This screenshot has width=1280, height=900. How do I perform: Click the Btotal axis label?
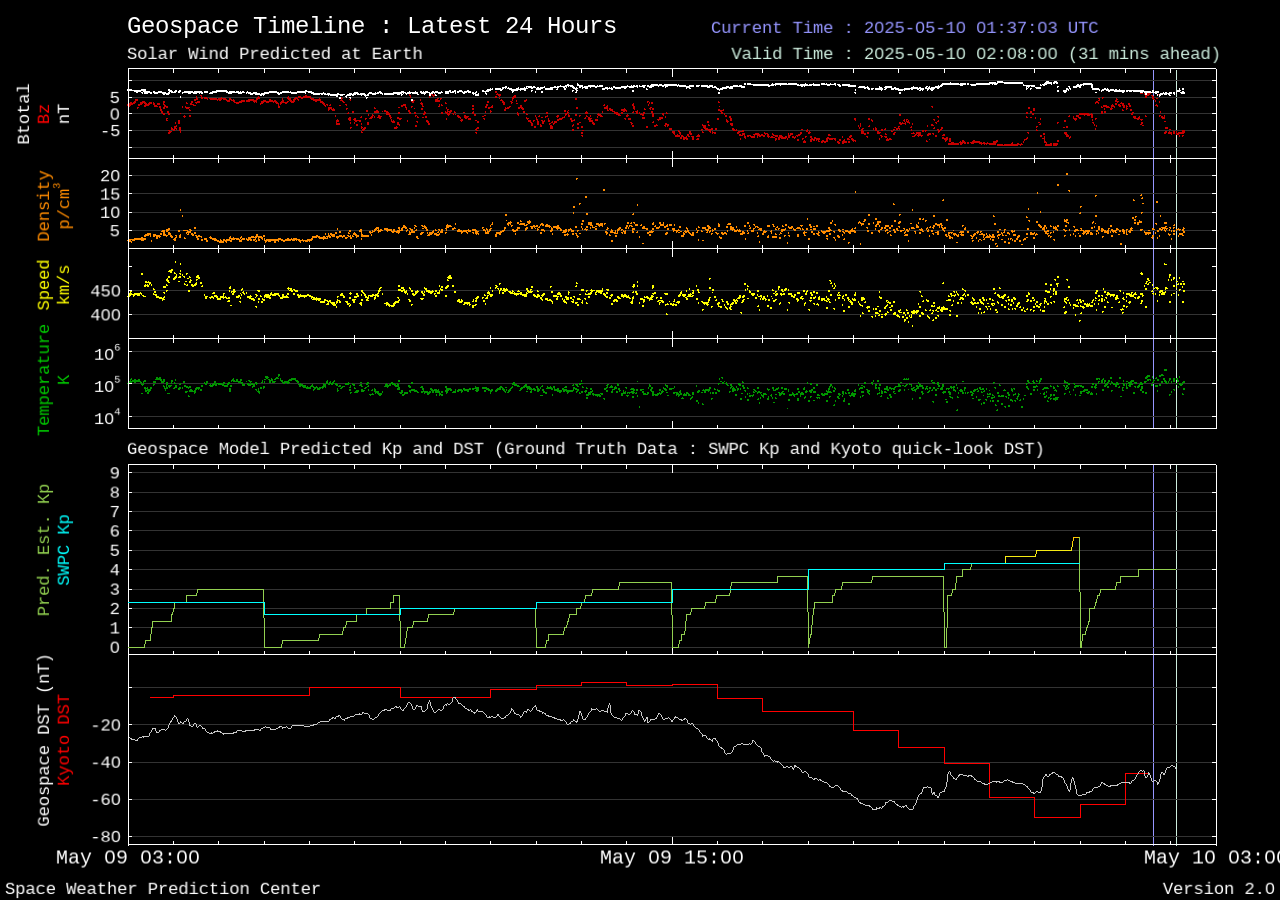click(25, 114)
